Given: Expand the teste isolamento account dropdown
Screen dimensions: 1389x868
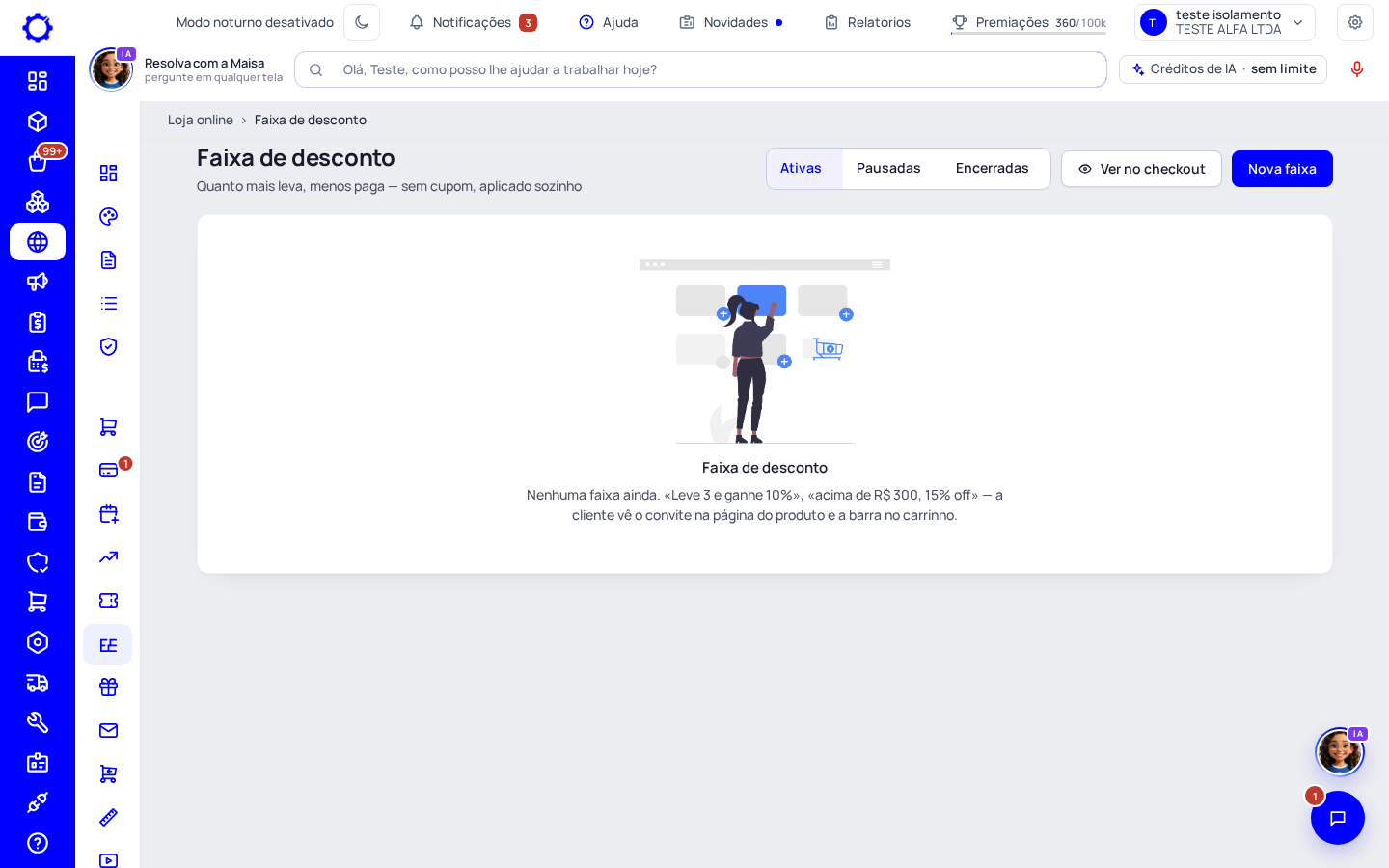Looking at the screenshot, I should pos(1225,22).
